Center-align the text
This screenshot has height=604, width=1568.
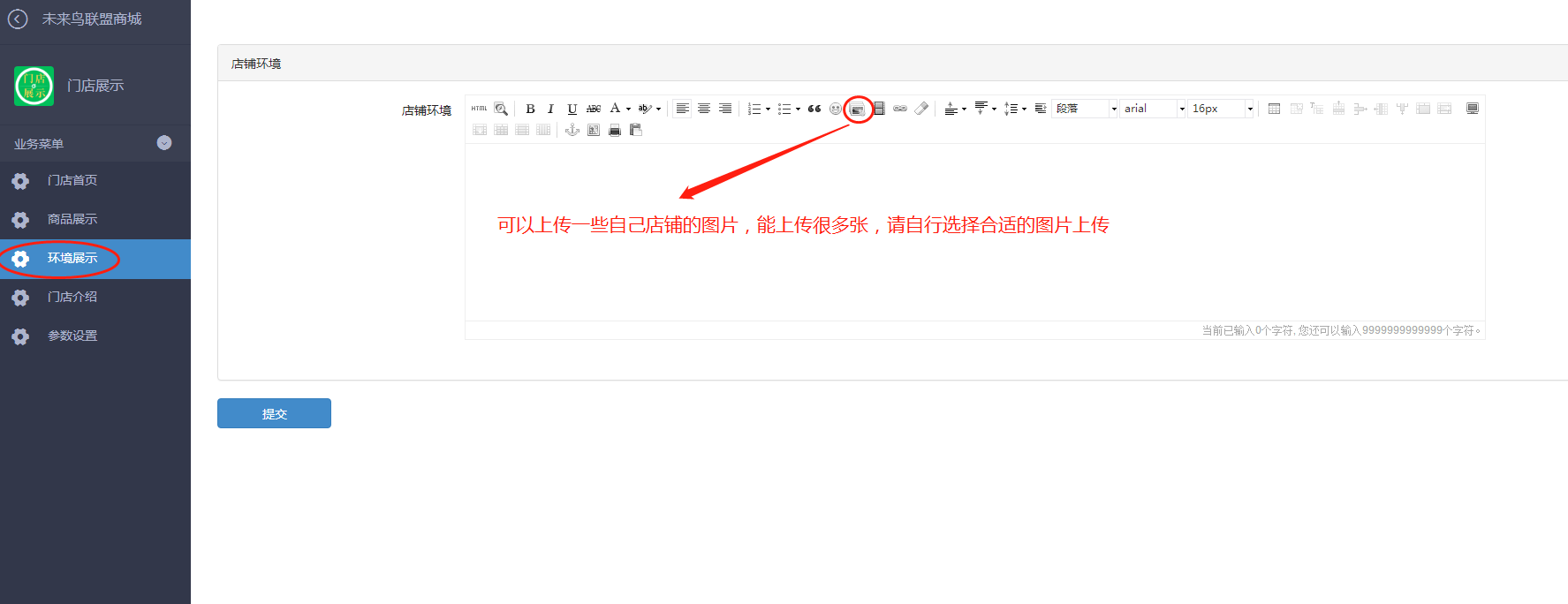(704, 109)
